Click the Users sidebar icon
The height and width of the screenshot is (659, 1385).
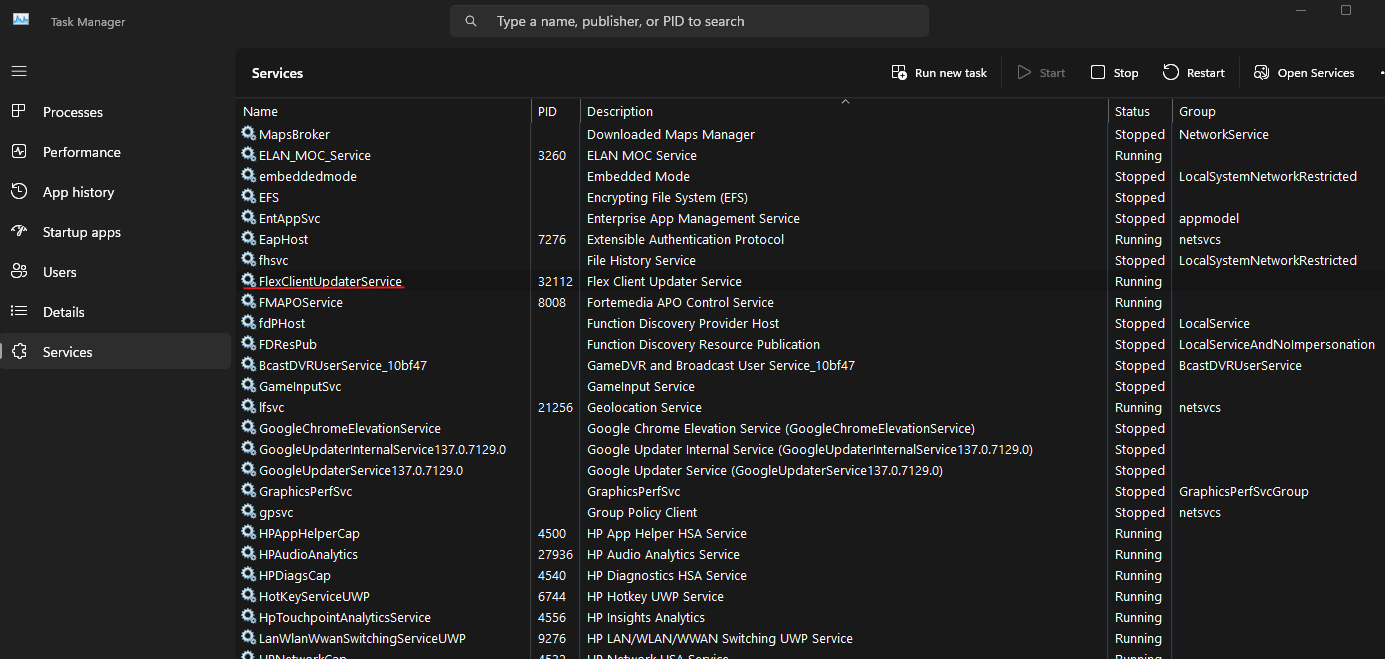click(19, 272)
